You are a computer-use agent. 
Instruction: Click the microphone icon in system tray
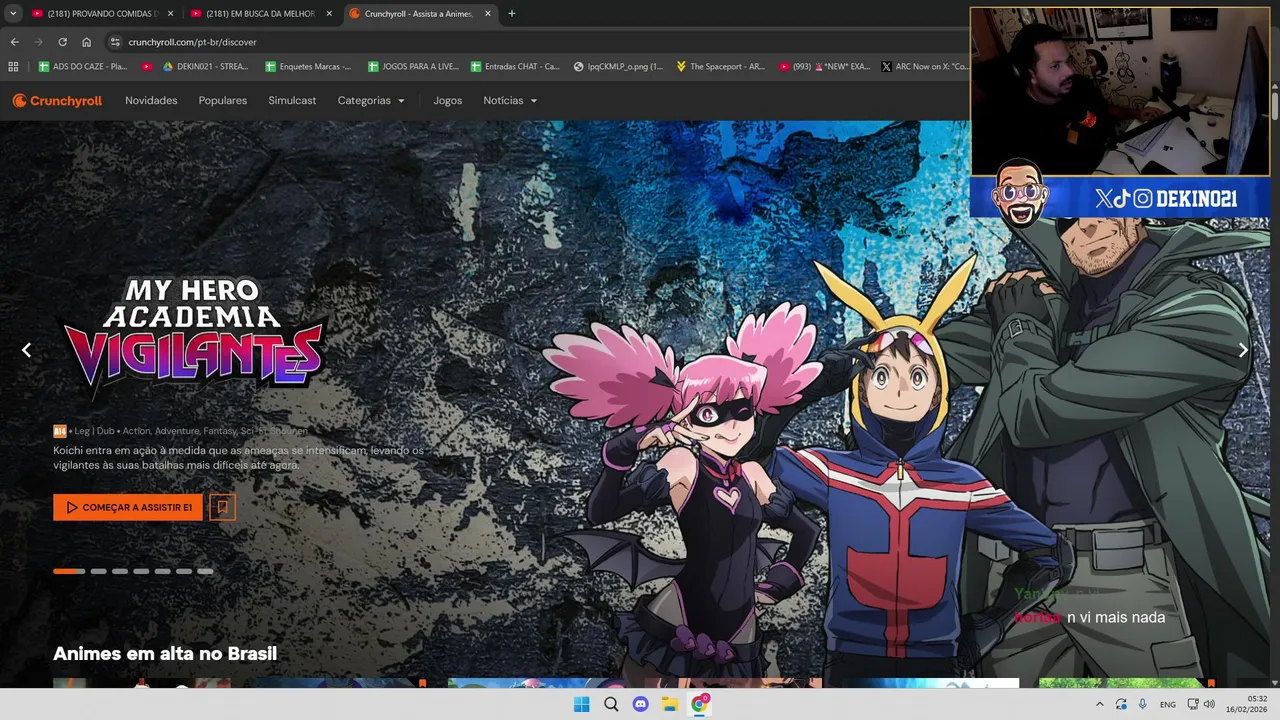[x=1142, y=704]
